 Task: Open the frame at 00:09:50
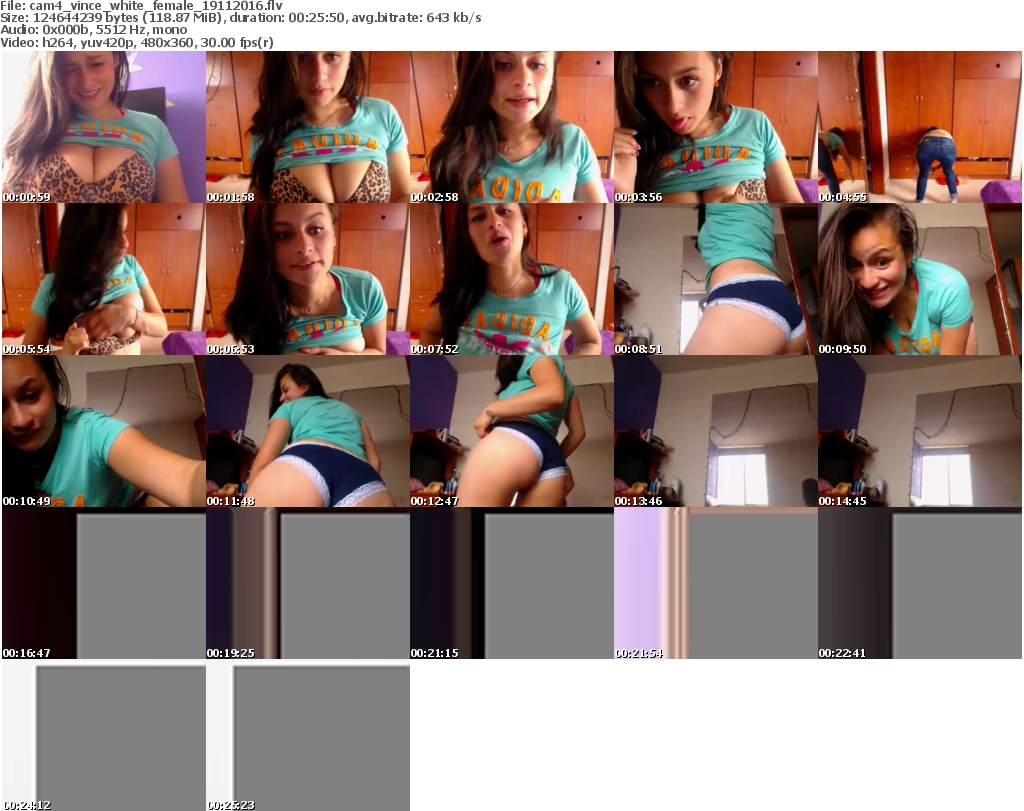point(920,279)
